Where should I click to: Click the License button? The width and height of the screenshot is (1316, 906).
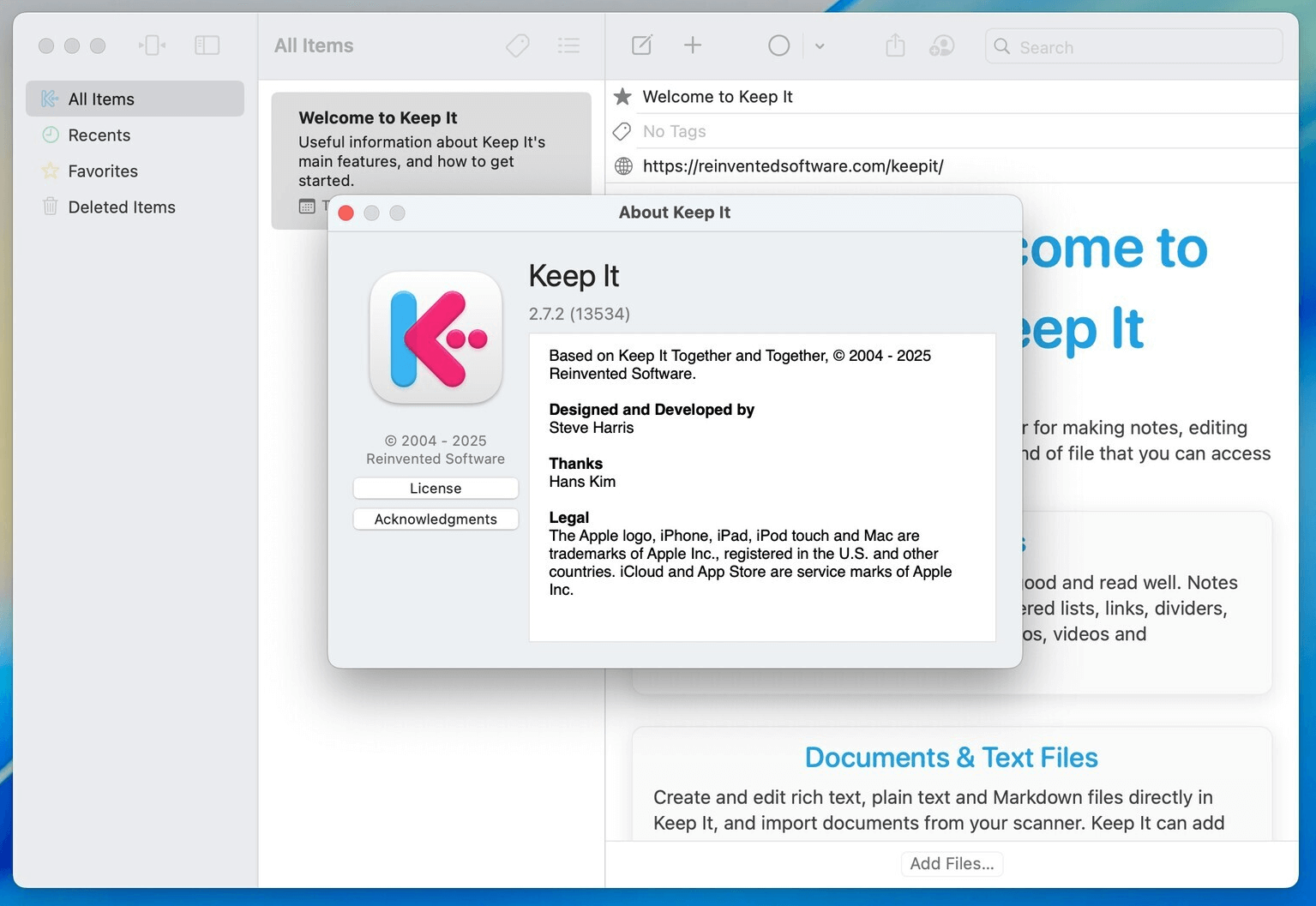click(x=435, y=488)
